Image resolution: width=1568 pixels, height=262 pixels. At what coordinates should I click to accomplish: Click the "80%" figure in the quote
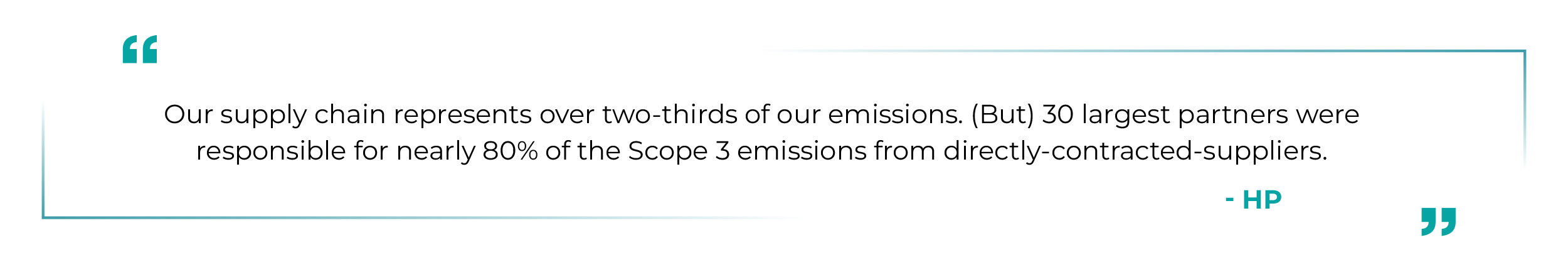pos(510,151)
